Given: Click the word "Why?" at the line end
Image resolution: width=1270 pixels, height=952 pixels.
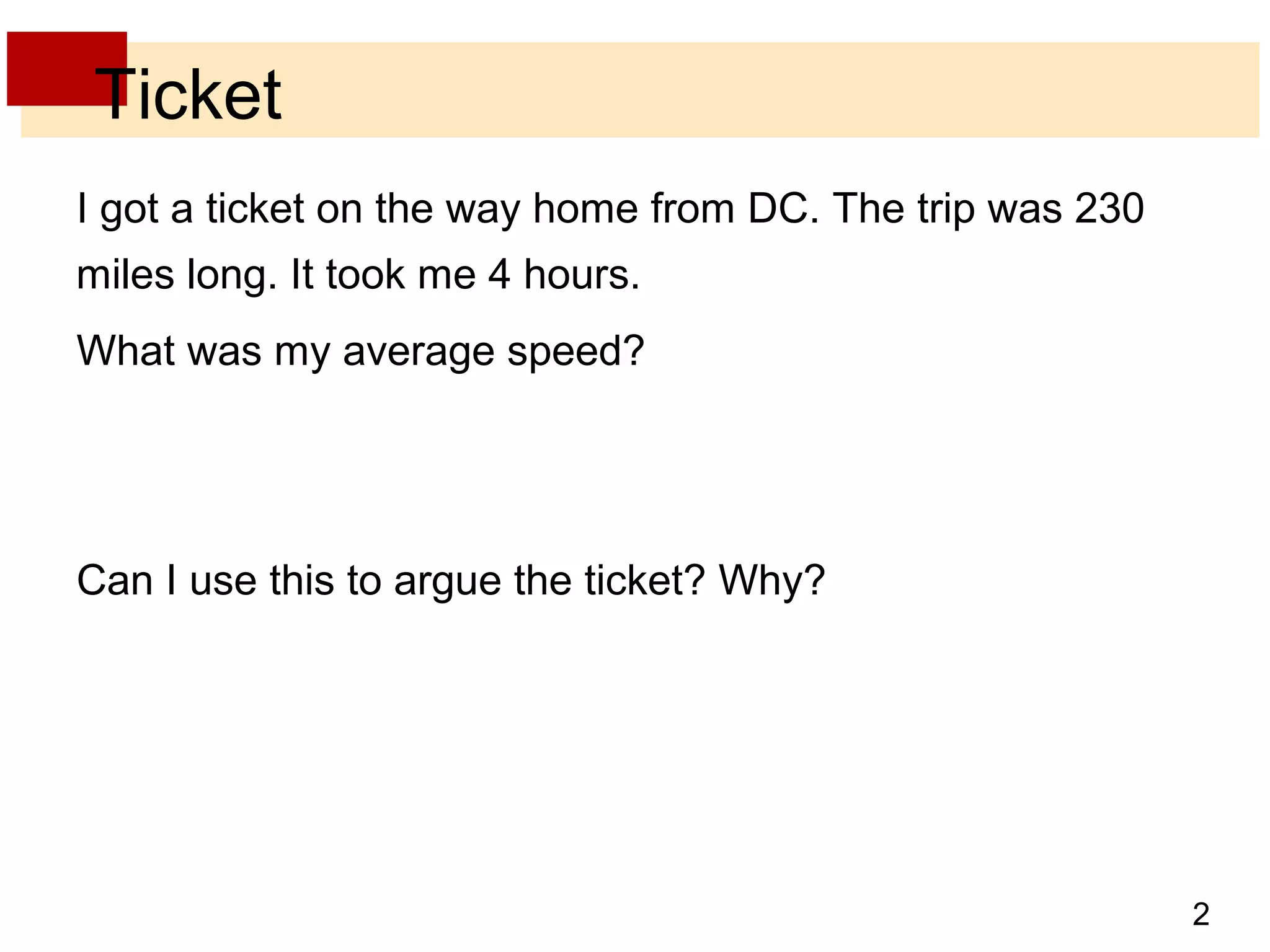Looking at the screenshot, I should tap(771, 581).
